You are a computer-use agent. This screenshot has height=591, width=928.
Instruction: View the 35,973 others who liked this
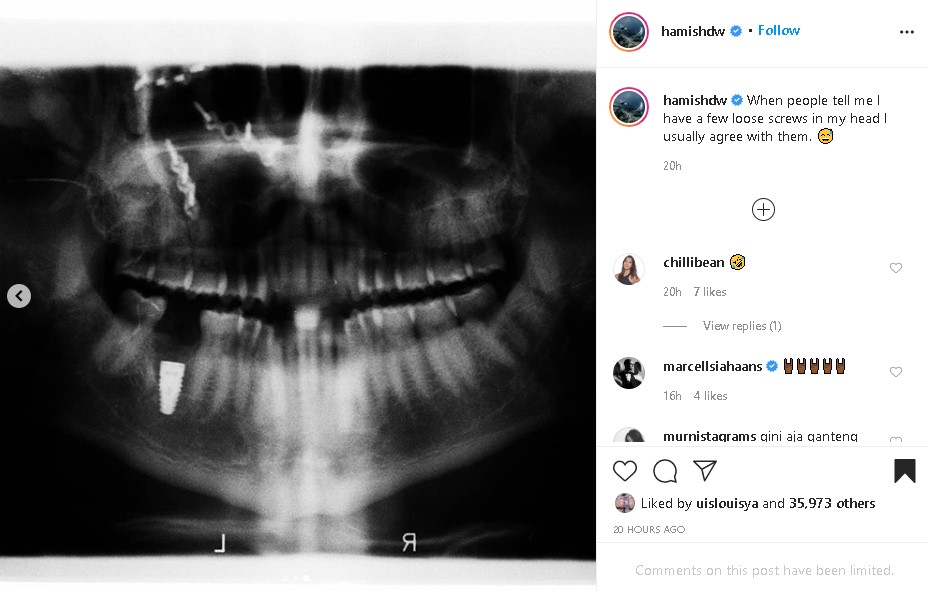pyautogui.click(x=833, y=503)
